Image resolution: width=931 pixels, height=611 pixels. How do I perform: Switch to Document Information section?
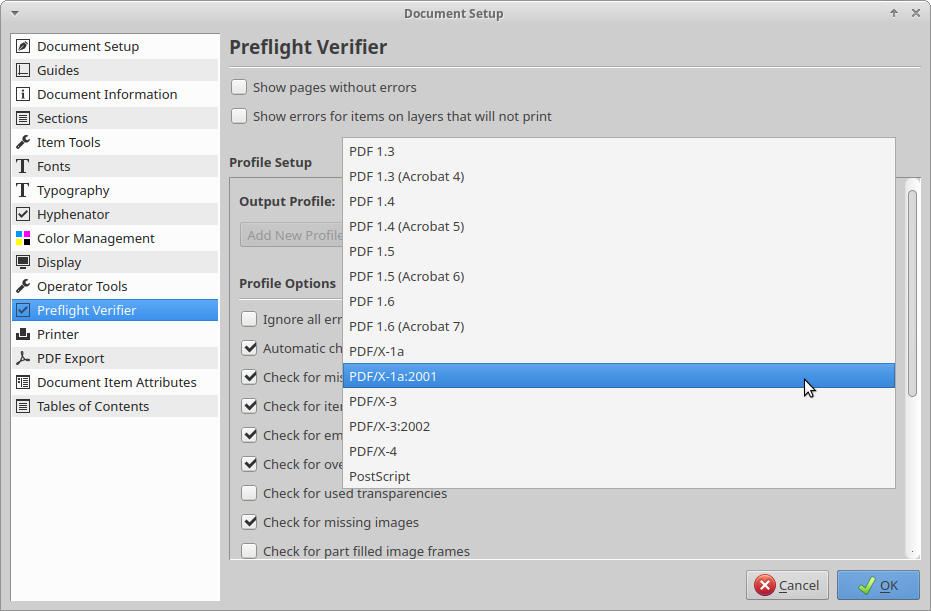click(107, 94)
